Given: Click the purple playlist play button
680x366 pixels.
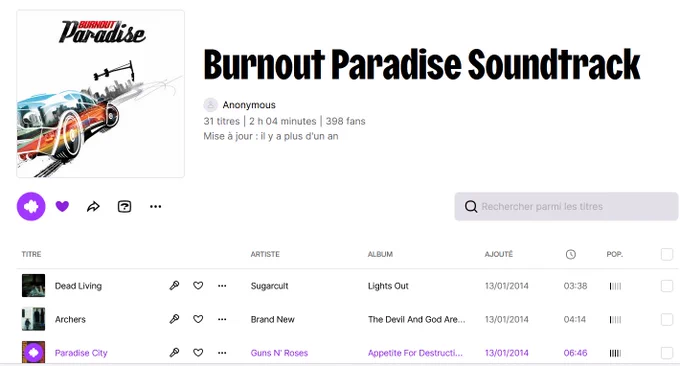Looking at the screenshot, I should pos(31,206).
